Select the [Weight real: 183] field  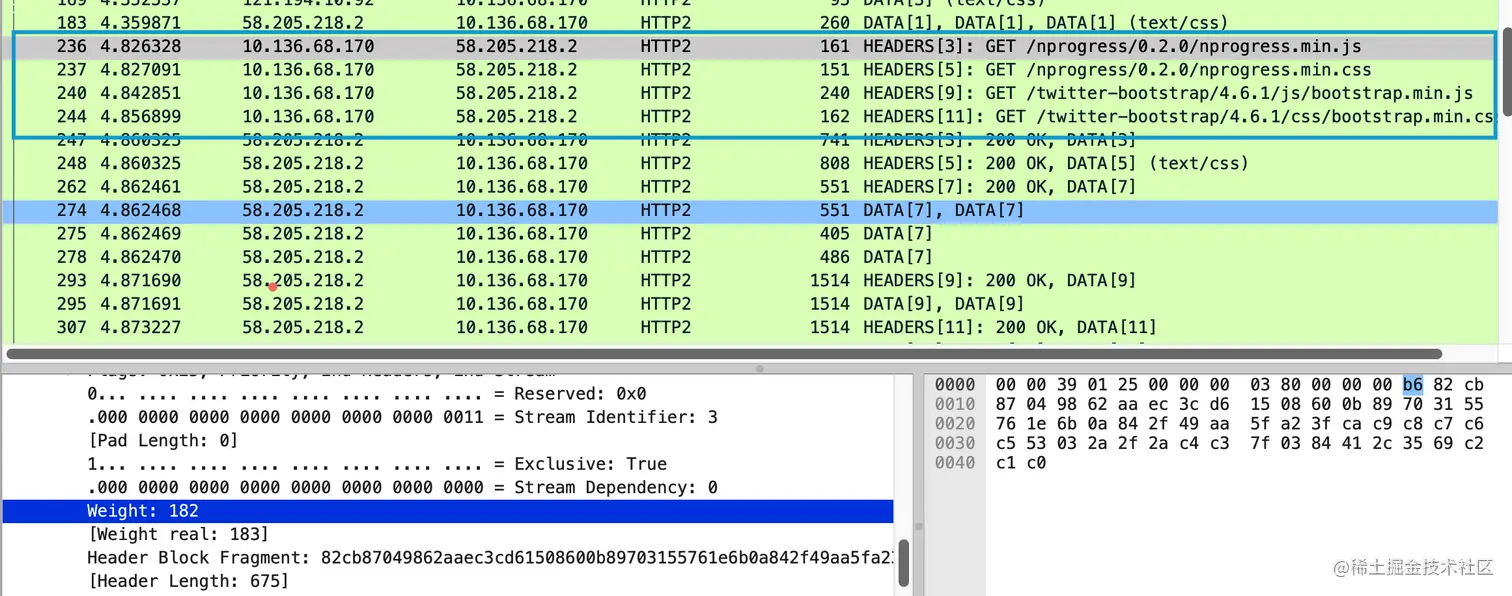(x=448, y=534)
